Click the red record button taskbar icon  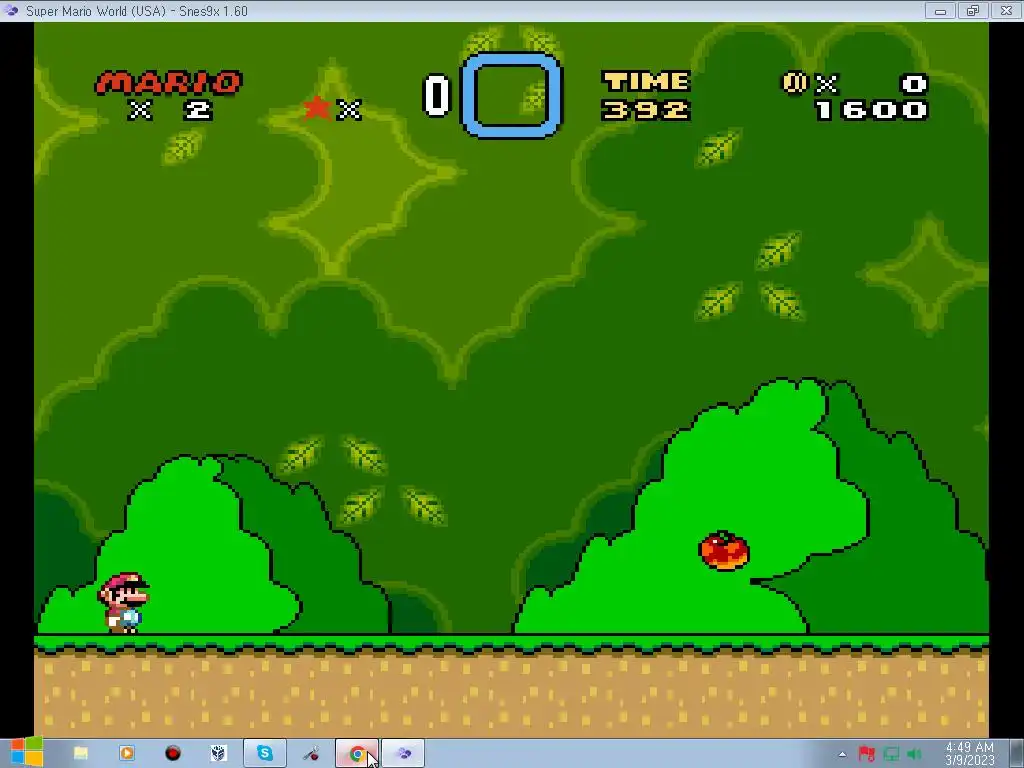coord(172,754)
